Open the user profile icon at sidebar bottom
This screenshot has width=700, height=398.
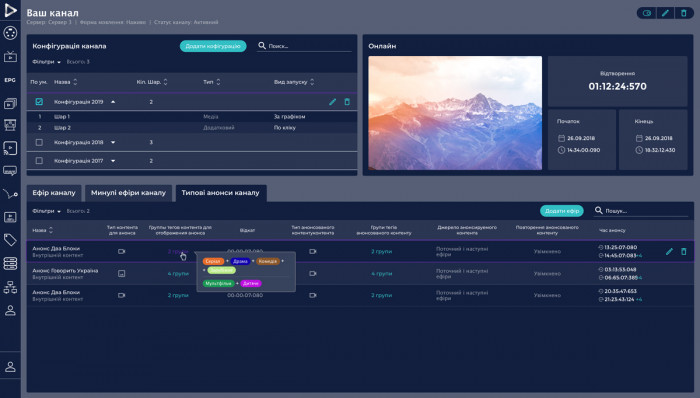pos(10,367)
